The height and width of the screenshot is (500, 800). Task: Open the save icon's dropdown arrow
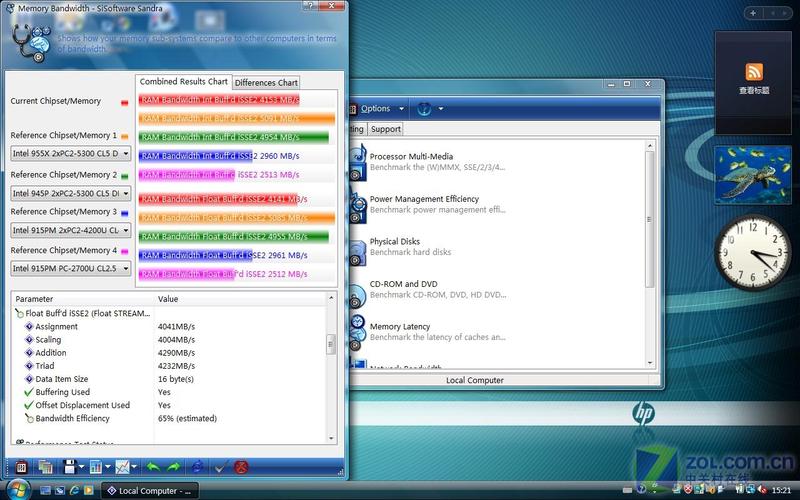pyautogui.click(x=81, y=467)
